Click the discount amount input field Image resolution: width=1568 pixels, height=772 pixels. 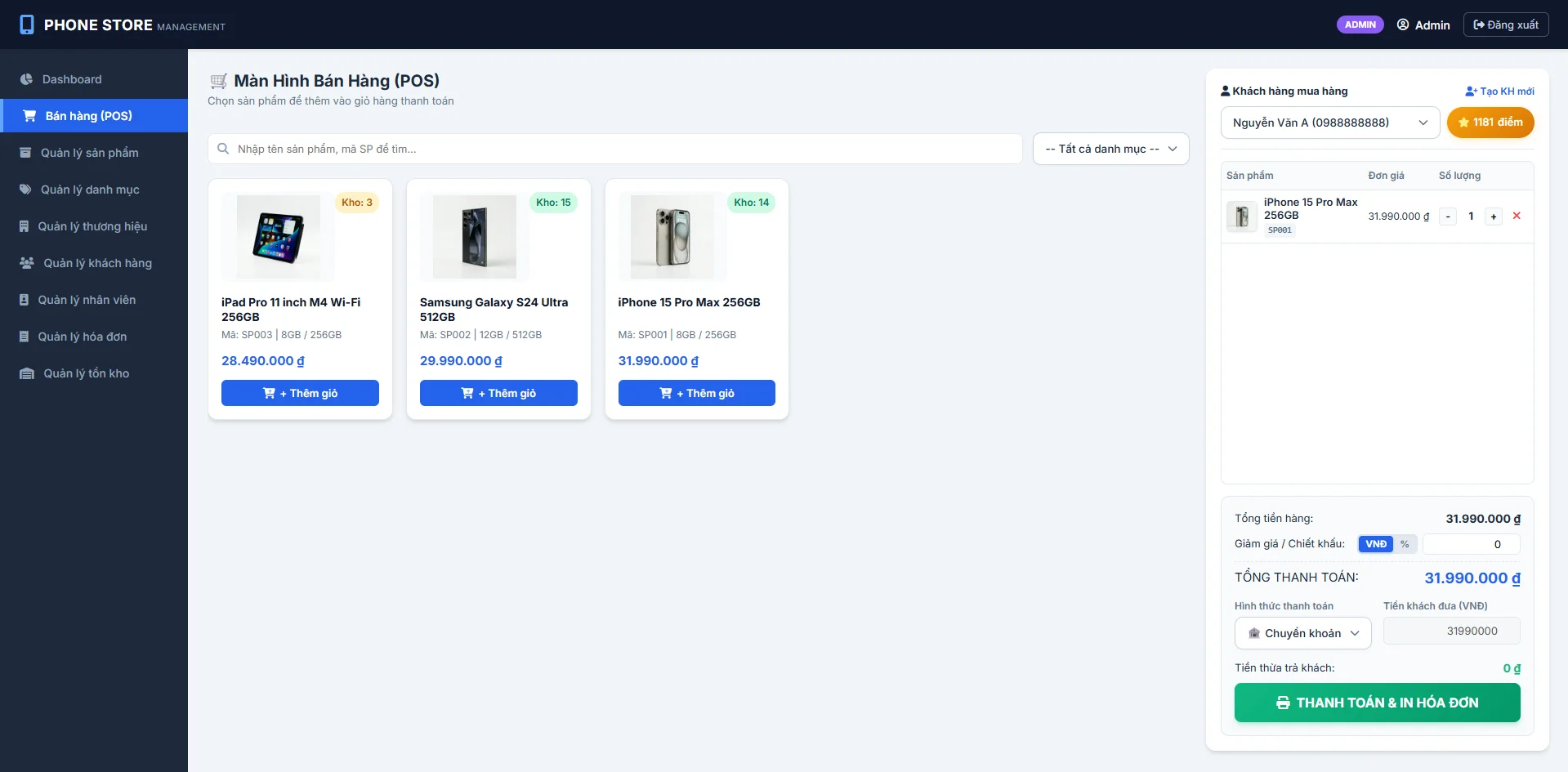click(1472, 544)
